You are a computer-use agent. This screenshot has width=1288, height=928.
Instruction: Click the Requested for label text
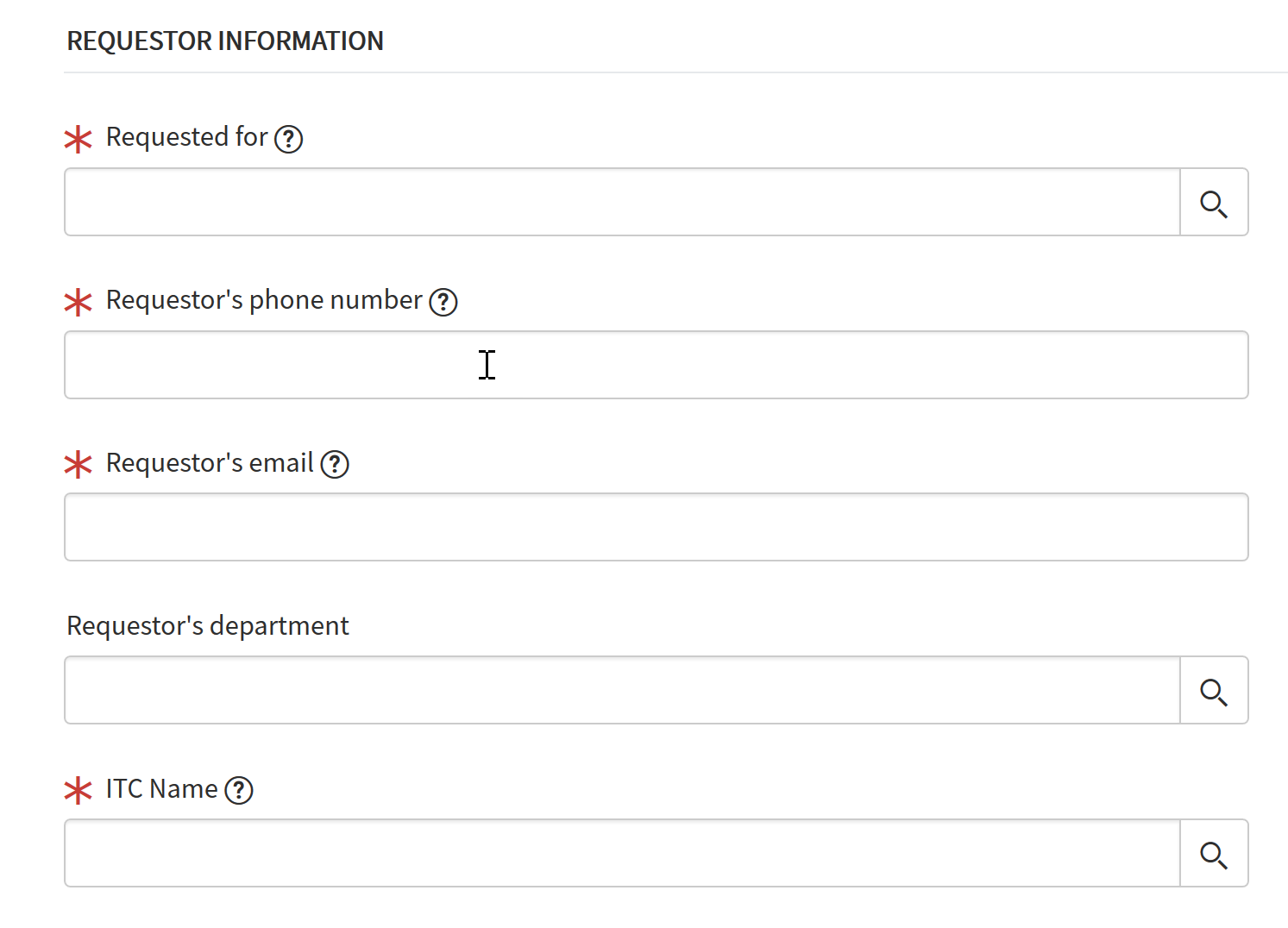pyautogui.click(x=186, y=136)
